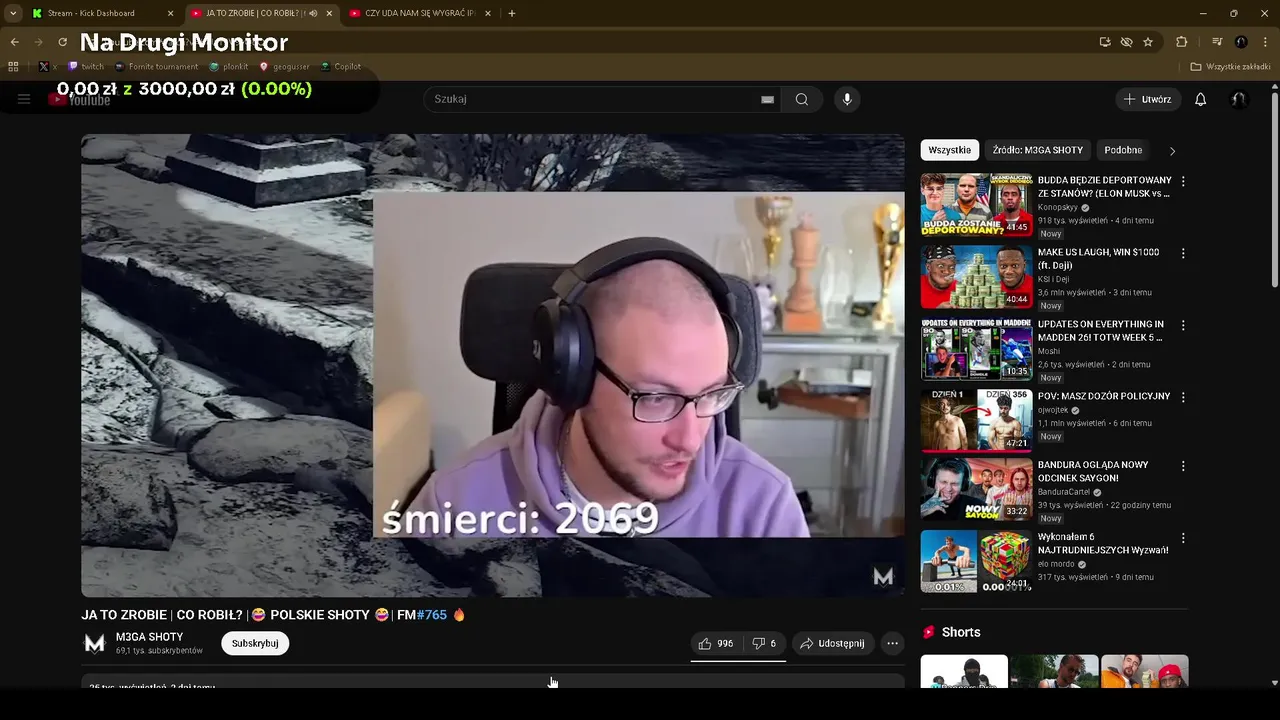Click the video player
The image size is (1280, 720).
(493, 366)
